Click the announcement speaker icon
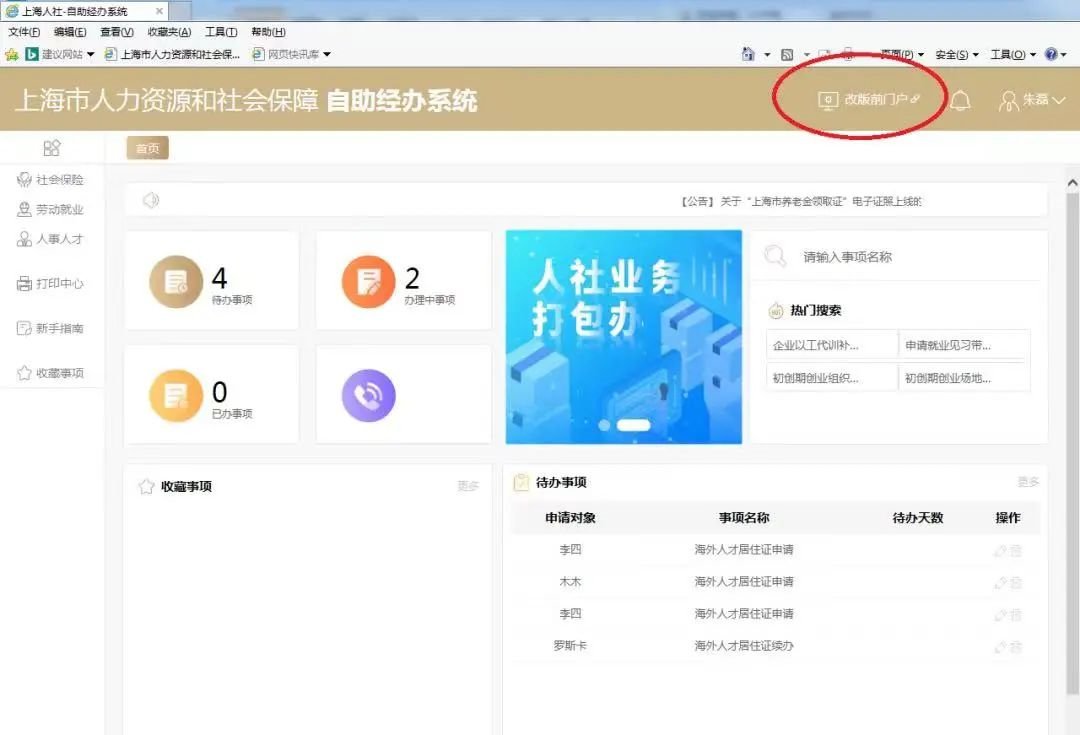 151,200
